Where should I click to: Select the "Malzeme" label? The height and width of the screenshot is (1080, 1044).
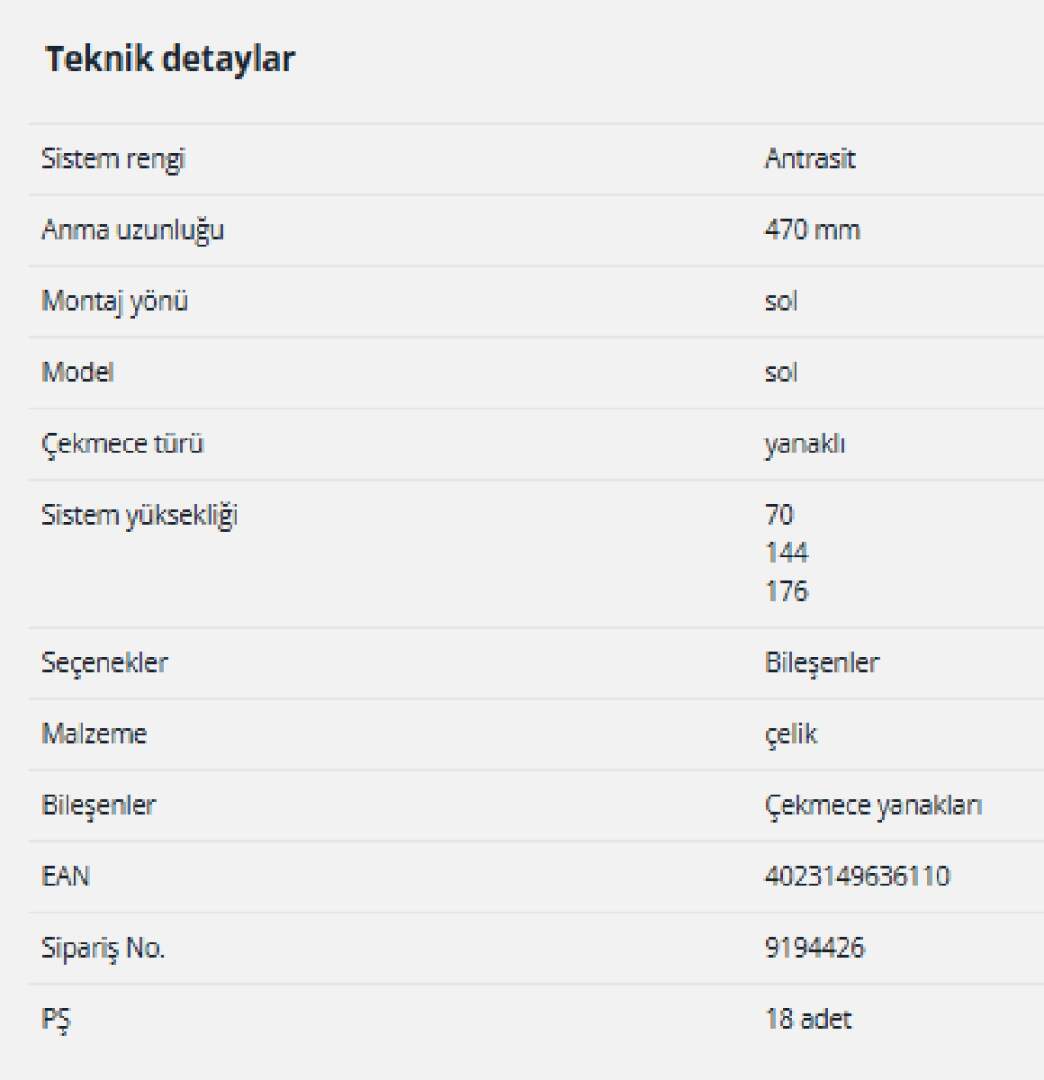click(94, 733)
